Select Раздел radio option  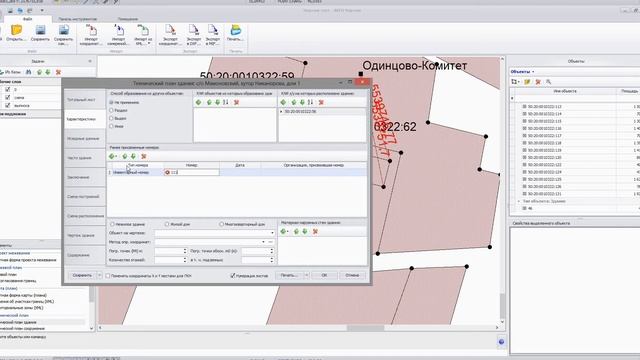click(111, 110)
